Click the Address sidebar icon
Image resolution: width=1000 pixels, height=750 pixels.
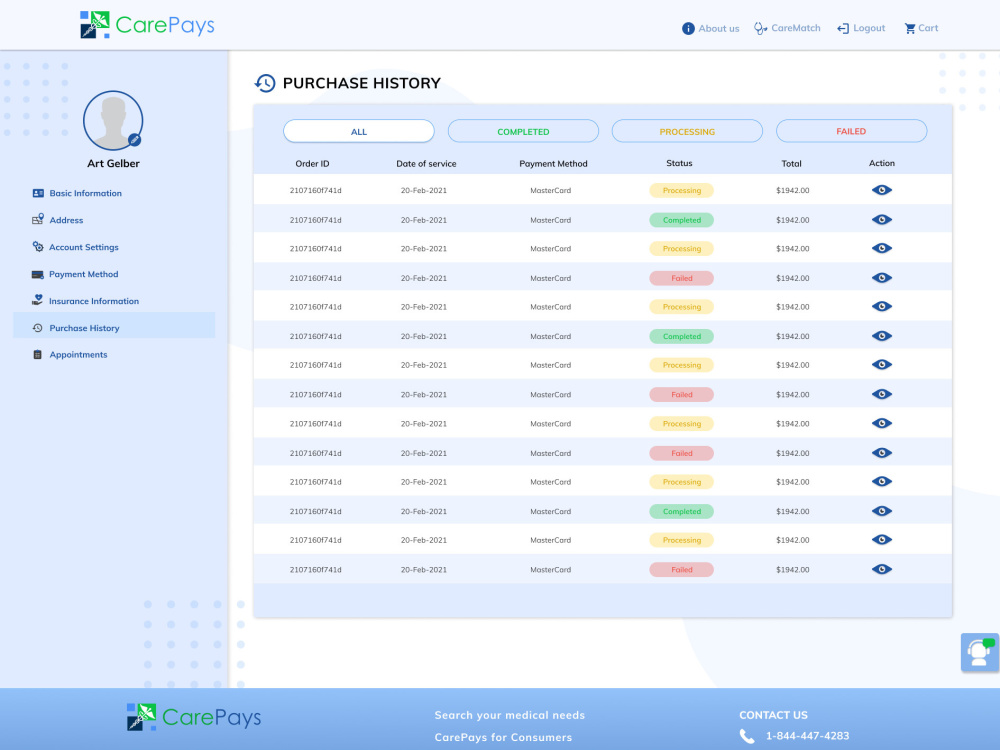click(x=36, y=220)
